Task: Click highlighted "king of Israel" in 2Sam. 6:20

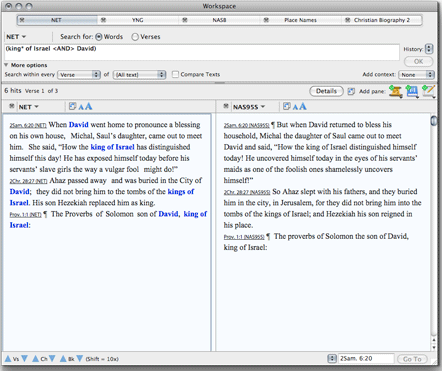Action: 112,147
